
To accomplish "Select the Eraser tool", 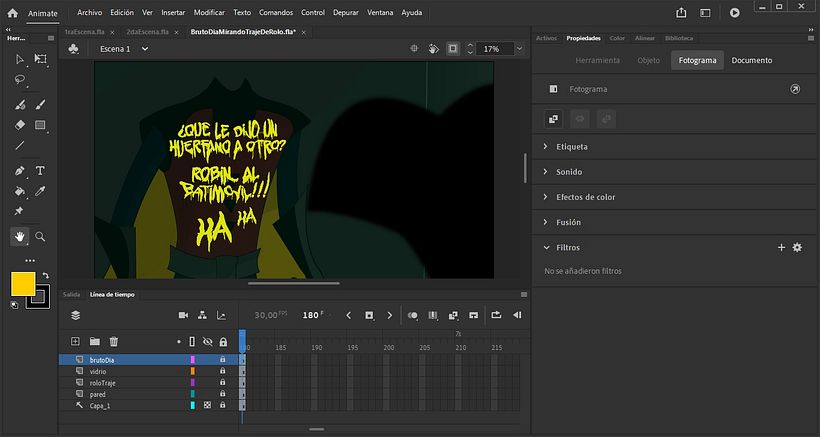I will pyautogui.click(x=20, y=125).
